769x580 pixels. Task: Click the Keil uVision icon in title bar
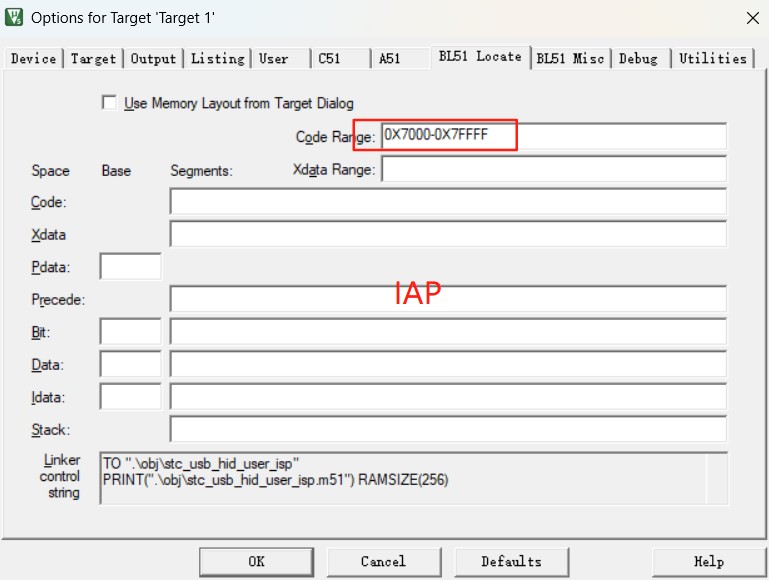point(14,17)
